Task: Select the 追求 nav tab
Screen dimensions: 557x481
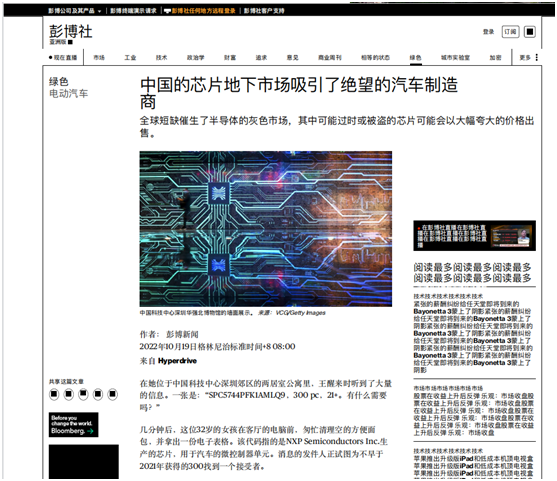Action: coord(261,58)
